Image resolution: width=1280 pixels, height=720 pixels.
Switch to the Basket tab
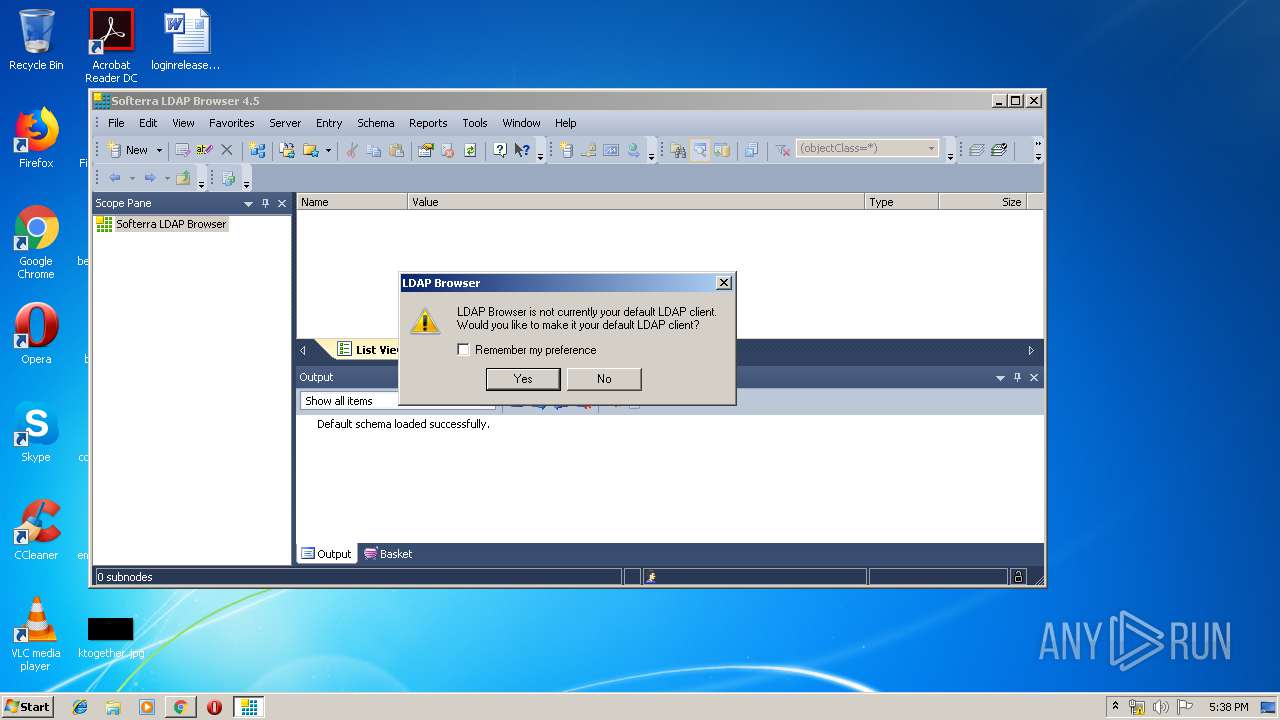[388, 554]
